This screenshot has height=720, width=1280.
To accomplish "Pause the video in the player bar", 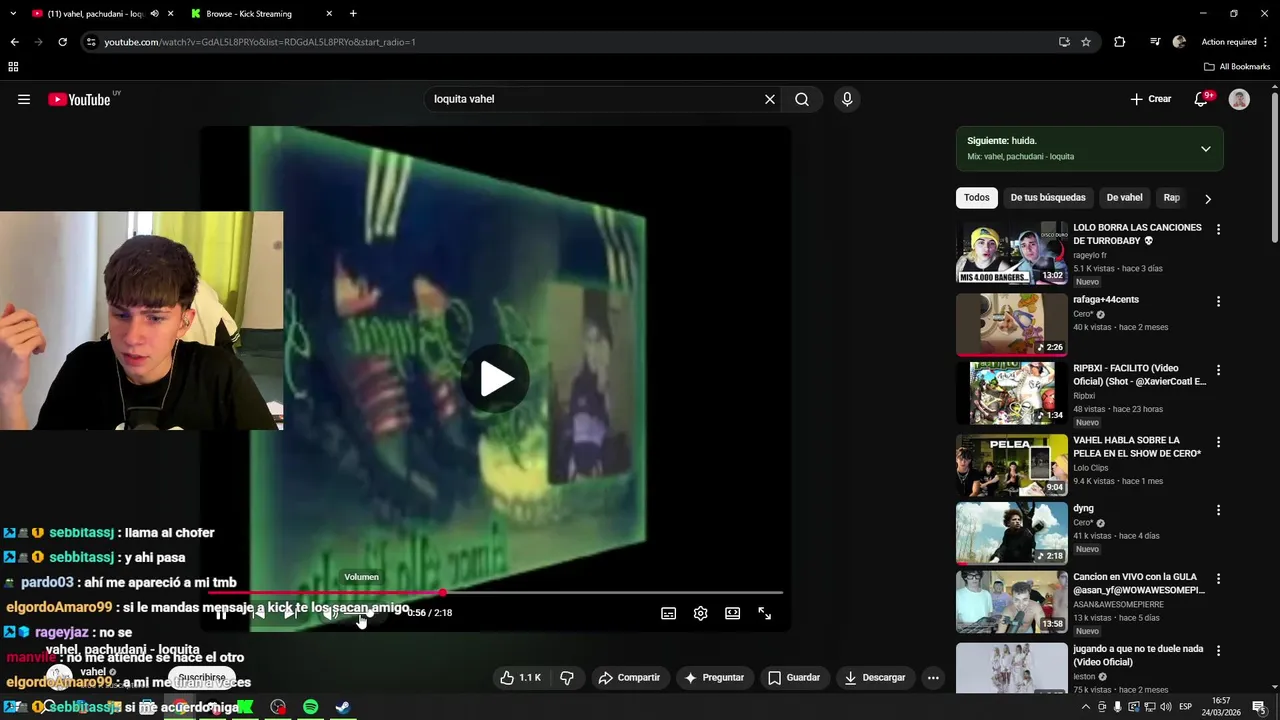I will pyautogui.click(x=221, y=613).
